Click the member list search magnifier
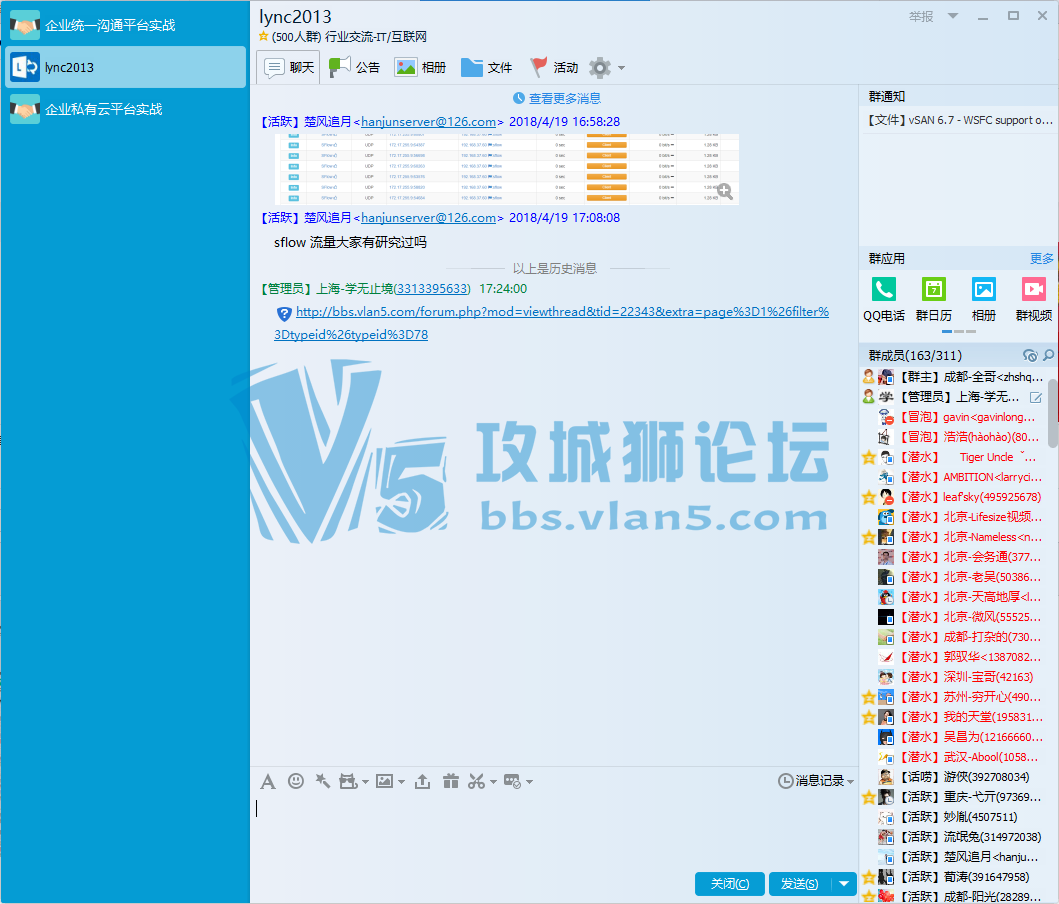 coord(1048,355)
